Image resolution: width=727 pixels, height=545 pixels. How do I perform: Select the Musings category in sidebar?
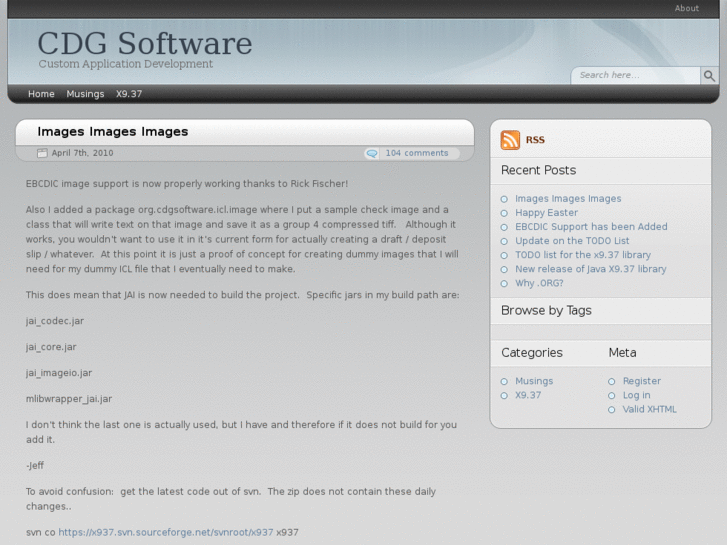click(534, 381)
